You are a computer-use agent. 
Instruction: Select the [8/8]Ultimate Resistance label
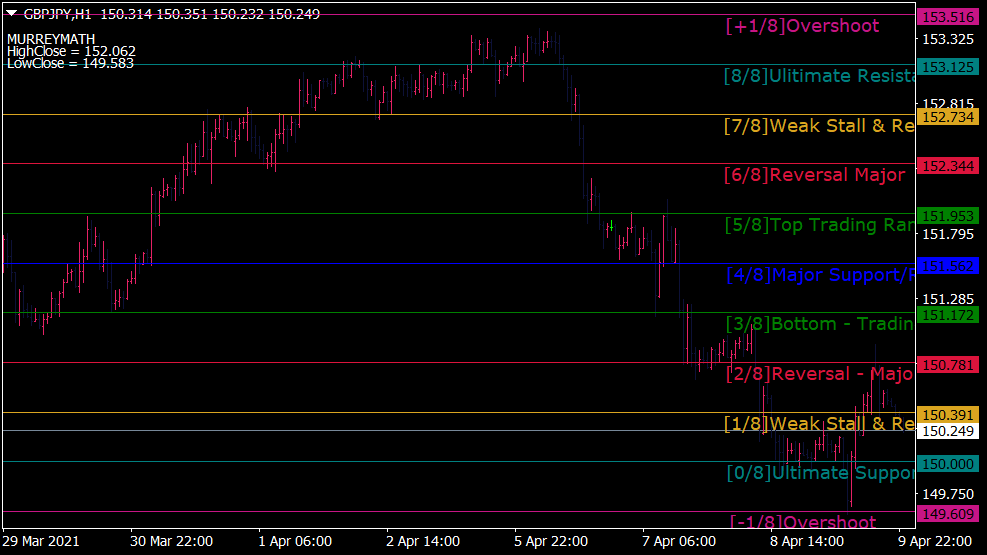(818, 76)
